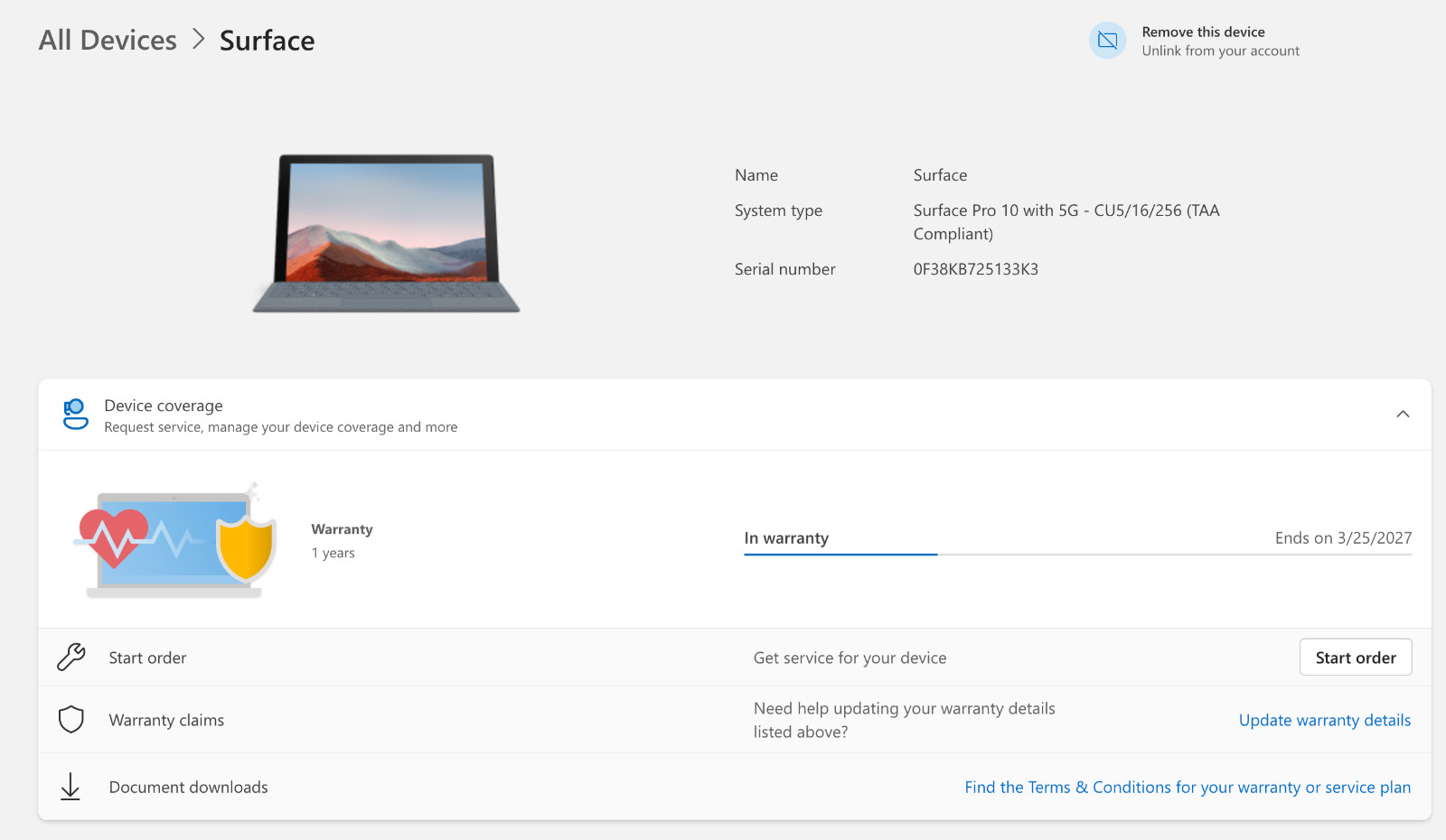Image resolution: width=1446 pixels, height=840 pixels.
Task: Click the download arrow icon
Action: coord(70,787)
